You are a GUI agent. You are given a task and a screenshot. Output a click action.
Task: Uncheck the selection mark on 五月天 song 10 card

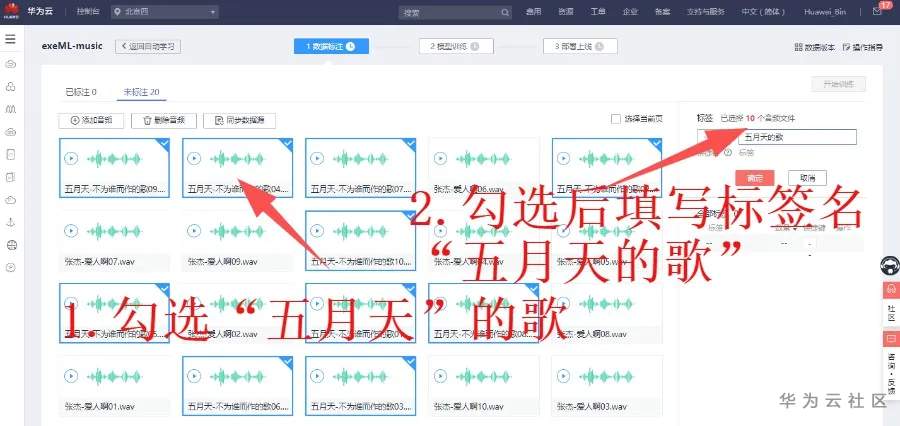(x=410, y=216)
